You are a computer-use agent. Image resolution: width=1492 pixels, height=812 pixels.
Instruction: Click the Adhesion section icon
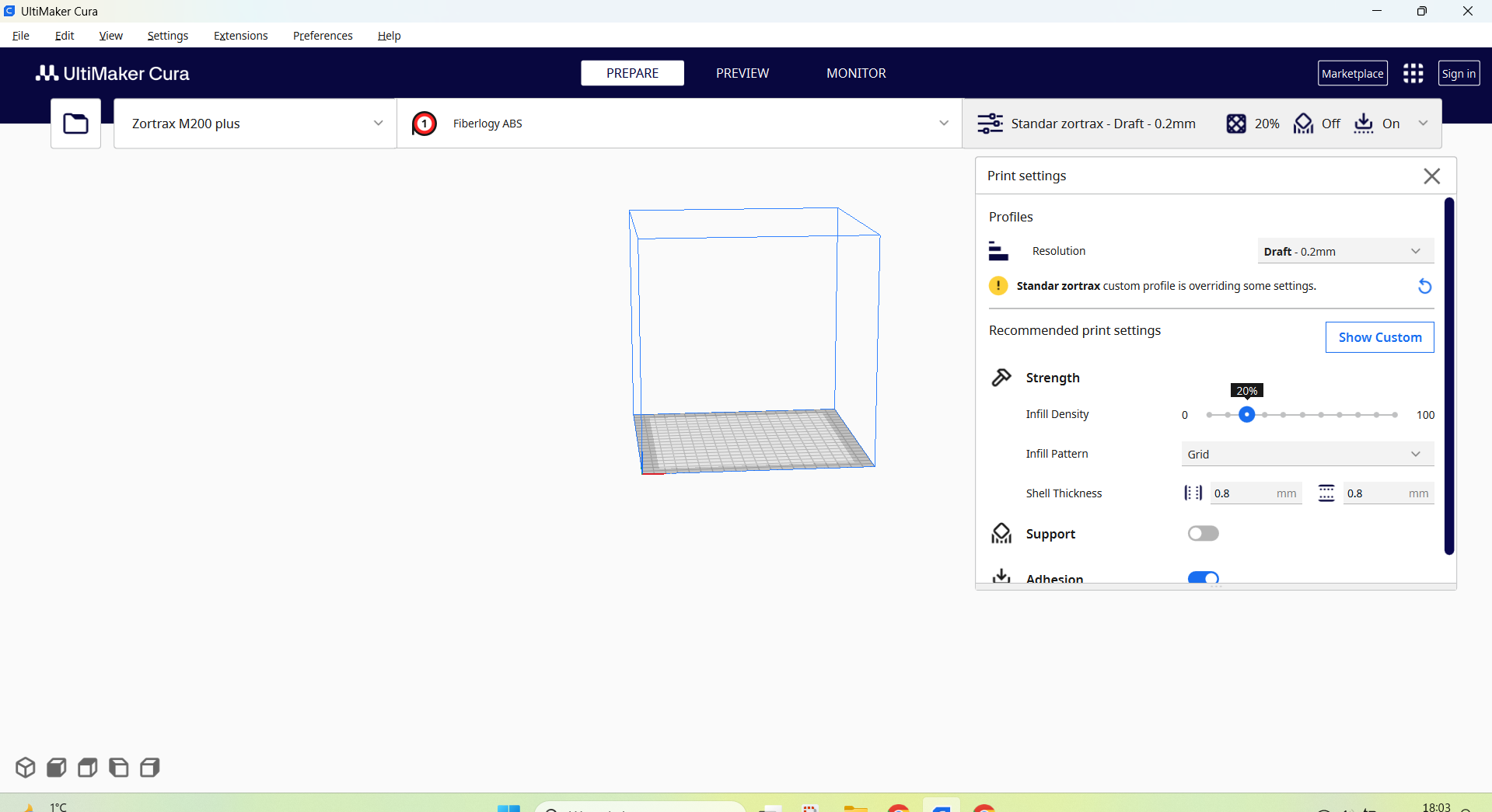1001,576
